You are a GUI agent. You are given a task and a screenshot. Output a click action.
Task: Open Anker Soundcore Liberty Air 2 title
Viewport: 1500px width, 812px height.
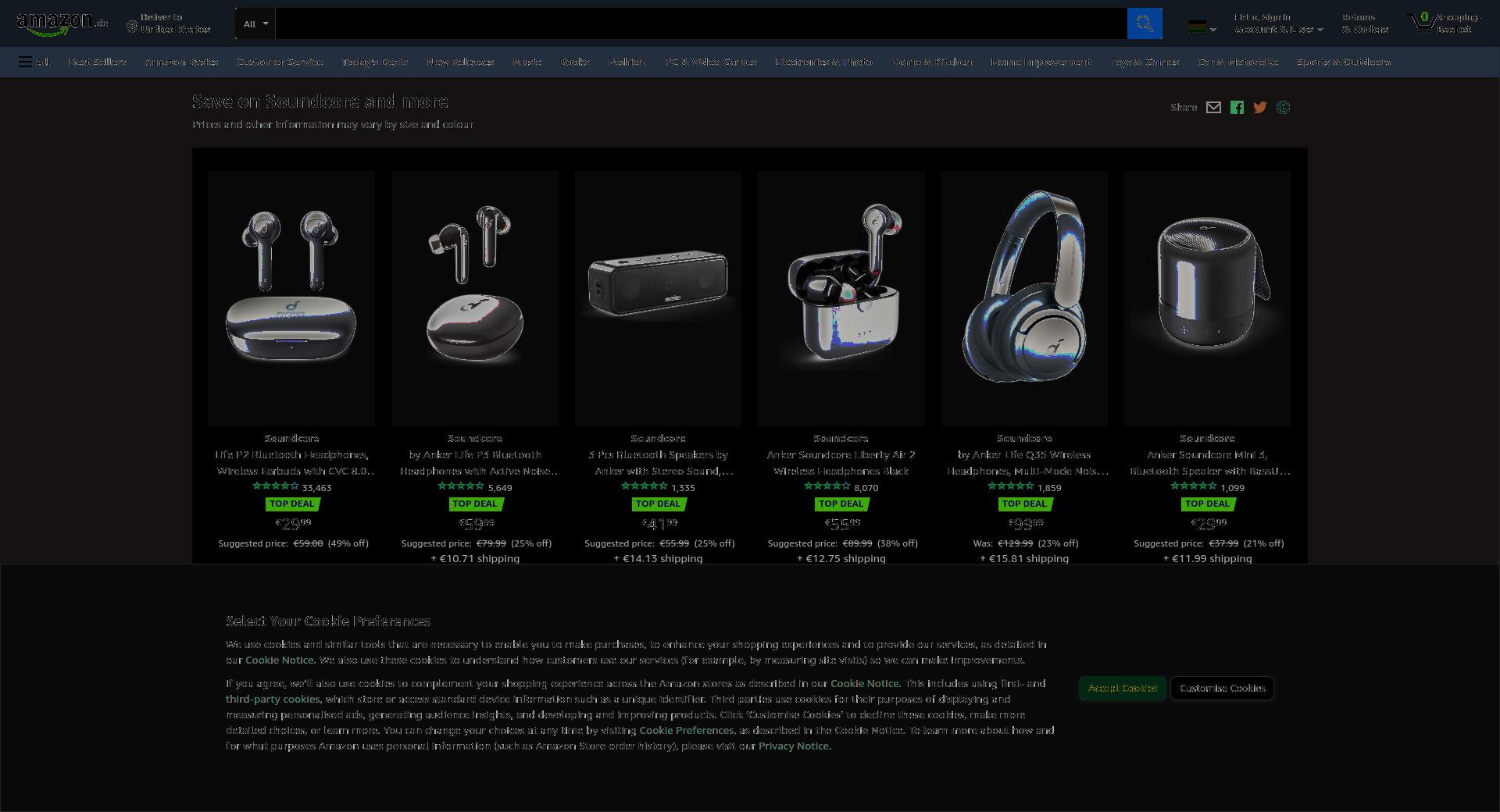pos(841,462)
